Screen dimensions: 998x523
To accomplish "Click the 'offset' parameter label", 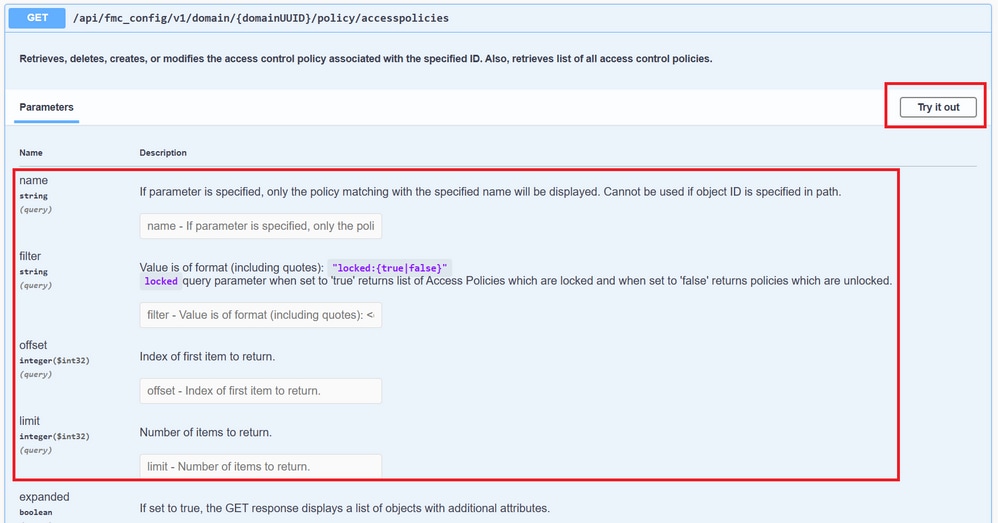I will pyautogui.click(x=33, y=345).
